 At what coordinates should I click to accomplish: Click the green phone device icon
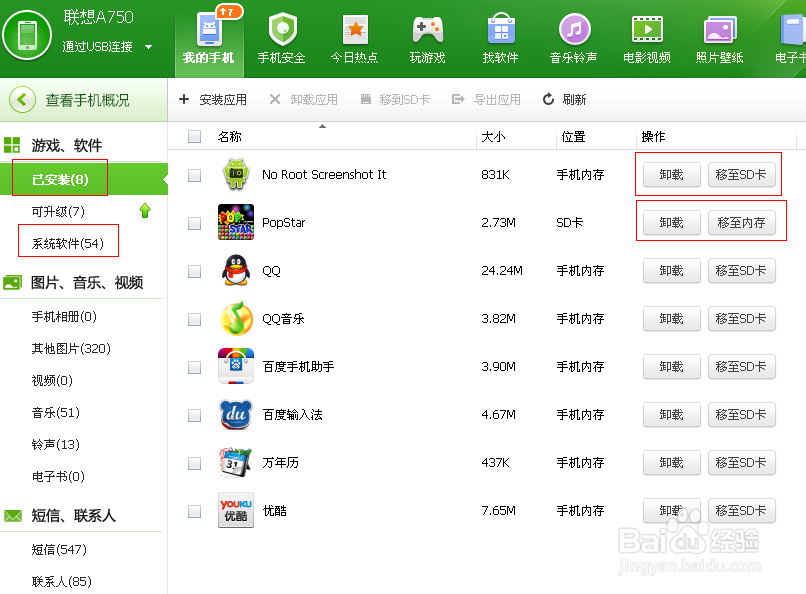point(27,35)
